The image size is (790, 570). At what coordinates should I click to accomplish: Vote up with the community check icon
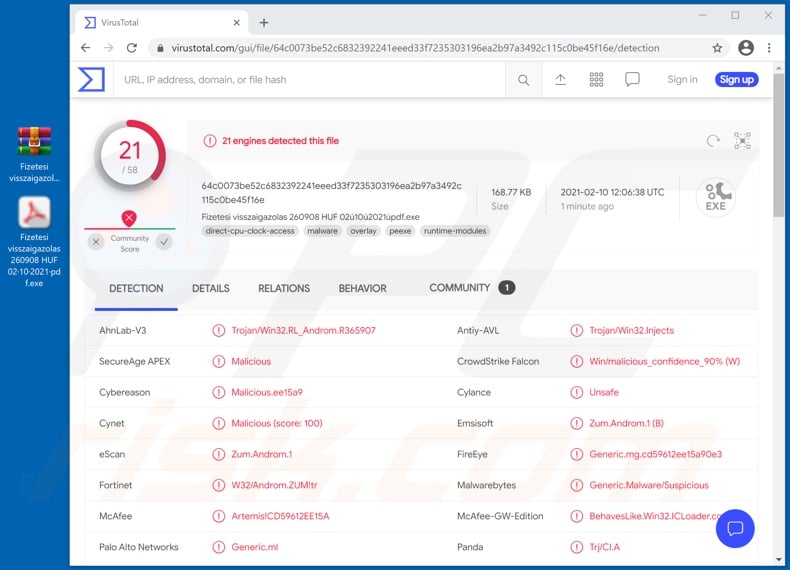click(x=164, y=242)
